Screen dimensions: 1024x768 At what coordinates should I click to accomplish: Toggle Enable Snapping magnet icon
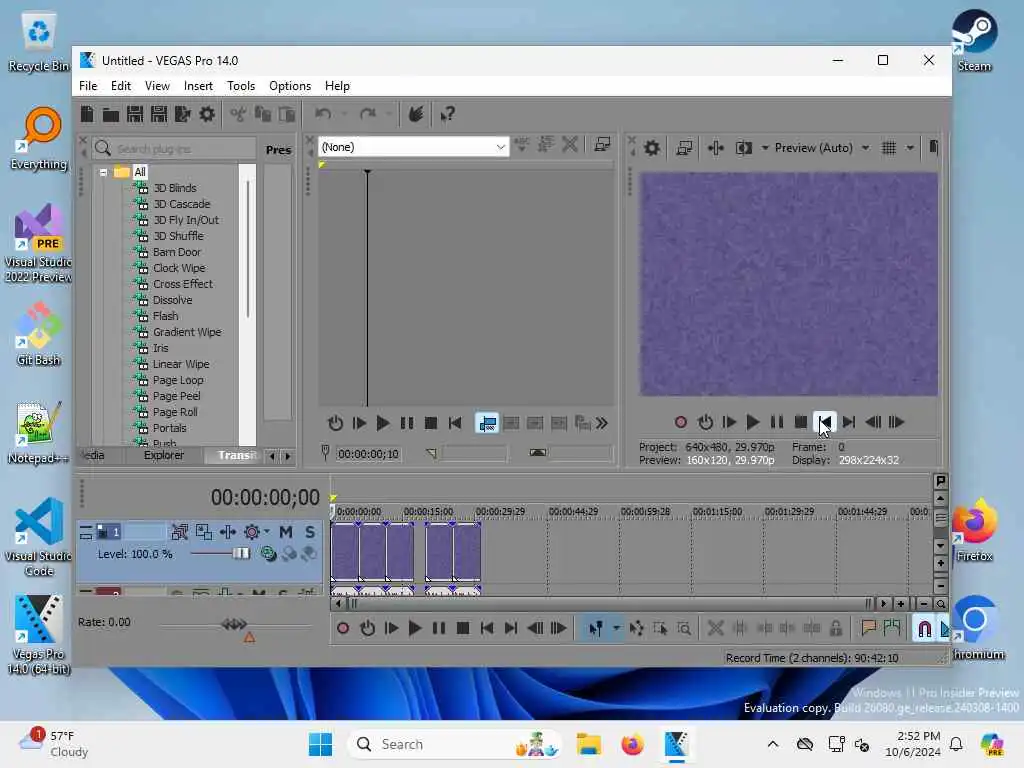[924, 628]
